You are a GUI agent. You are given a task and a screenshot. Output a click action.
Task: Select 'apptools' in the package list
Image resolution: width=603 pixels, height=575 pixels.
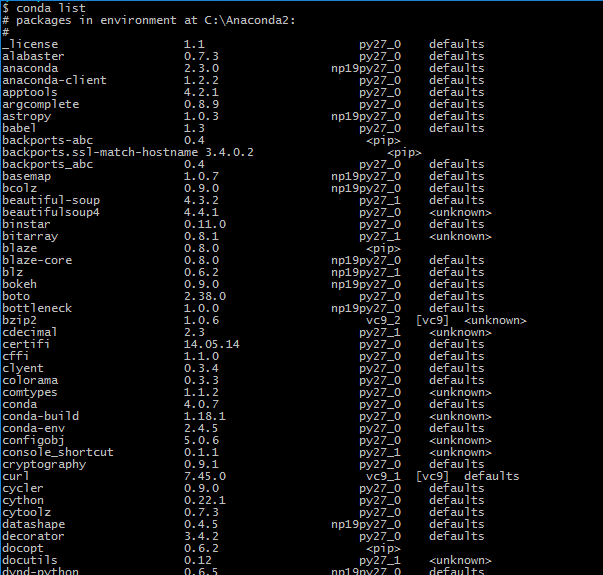click(30, 92)
